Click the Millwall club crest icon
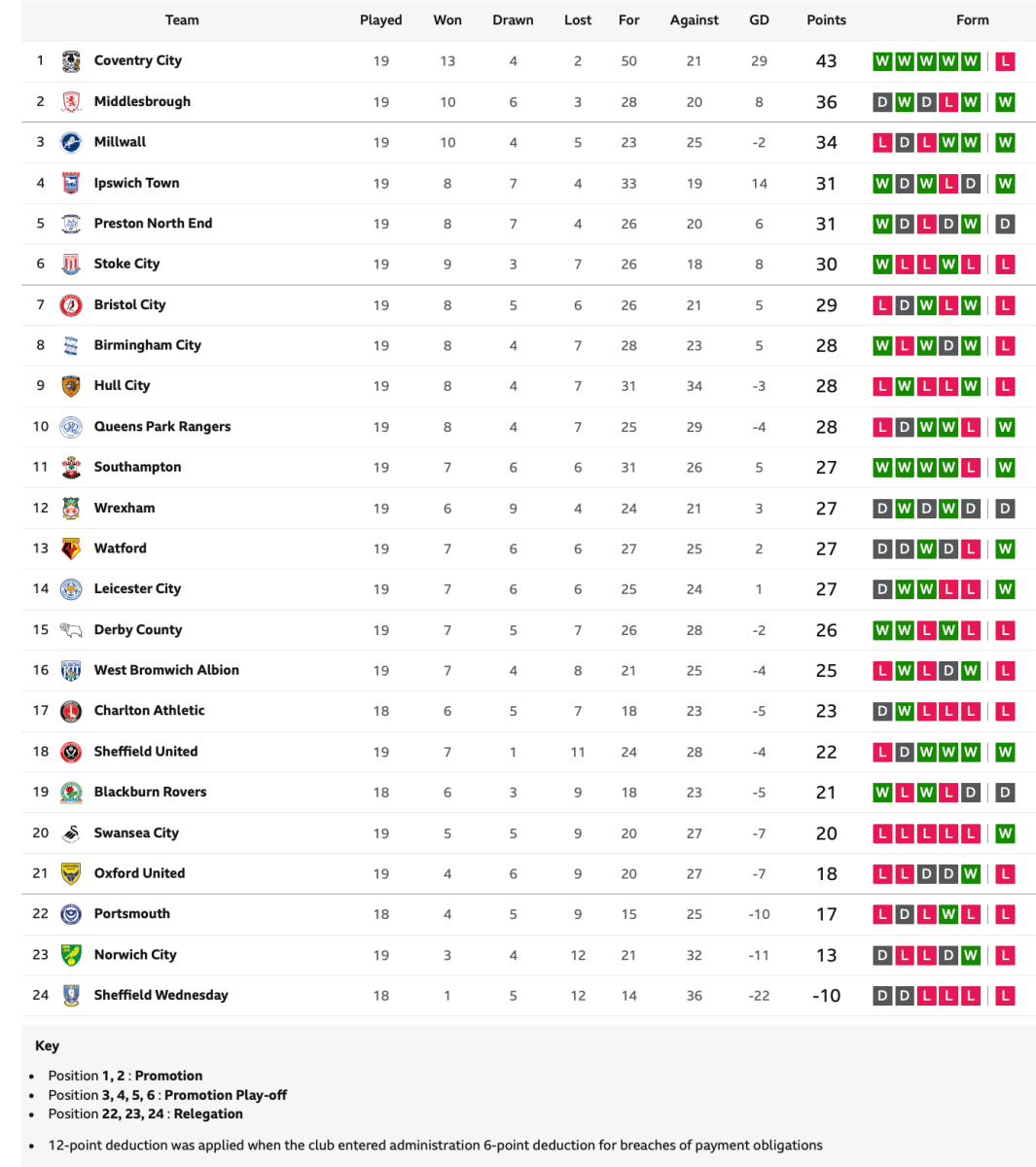This screenshot has width=1036, height=1167. click(x=71, y=142)
